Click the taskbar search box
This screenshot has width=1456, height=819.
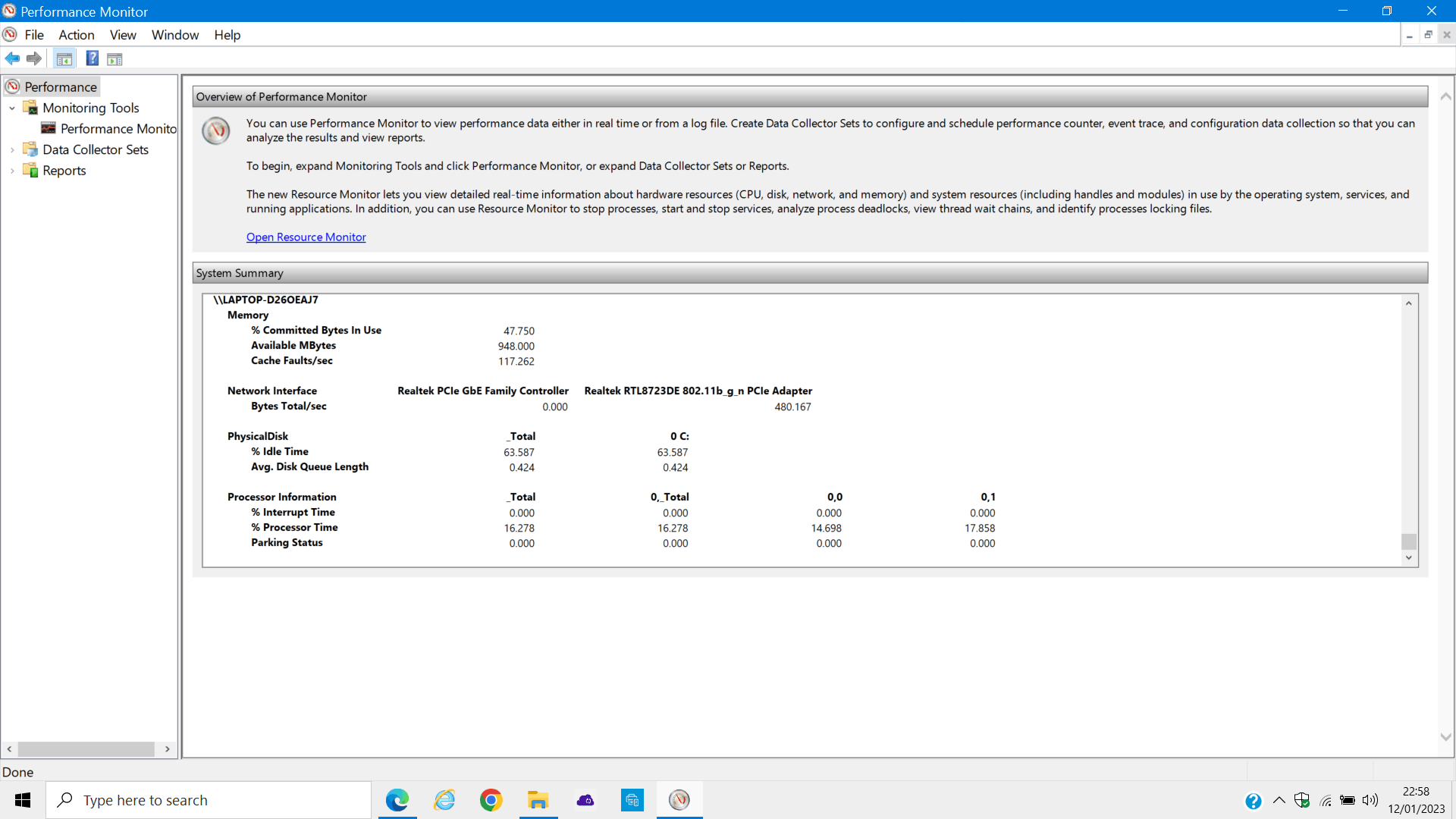coord(209,800)
